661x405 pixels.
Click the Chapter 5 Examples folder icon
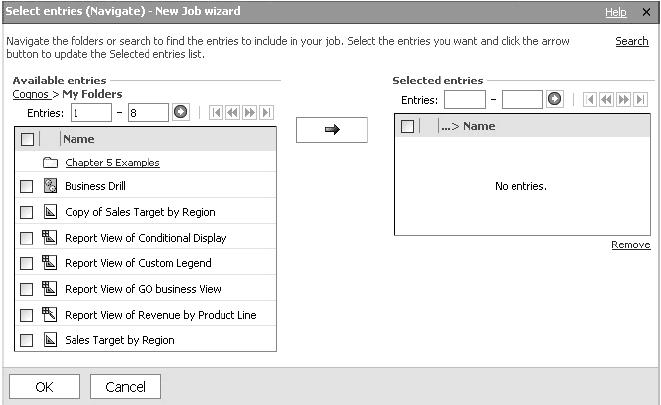point(50,162)
